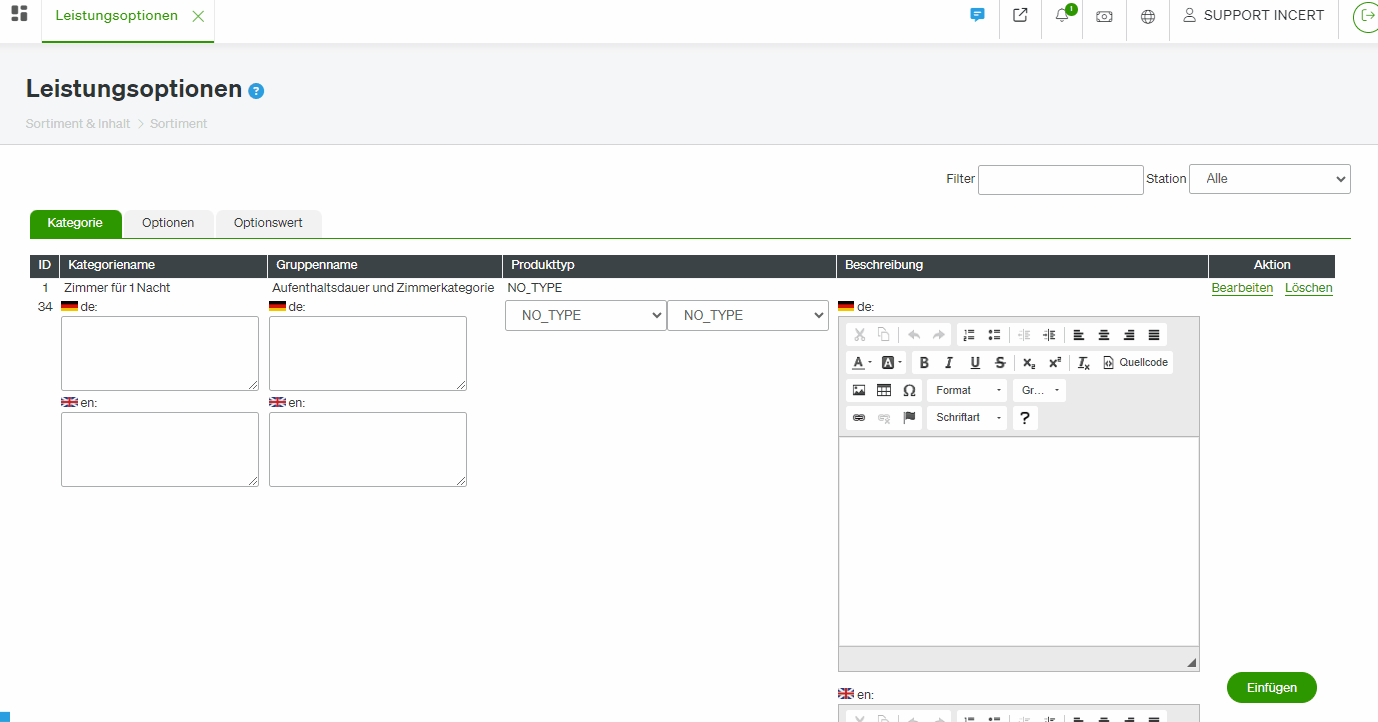
Task: Click the Löschen link
Action: (1309, 288)
